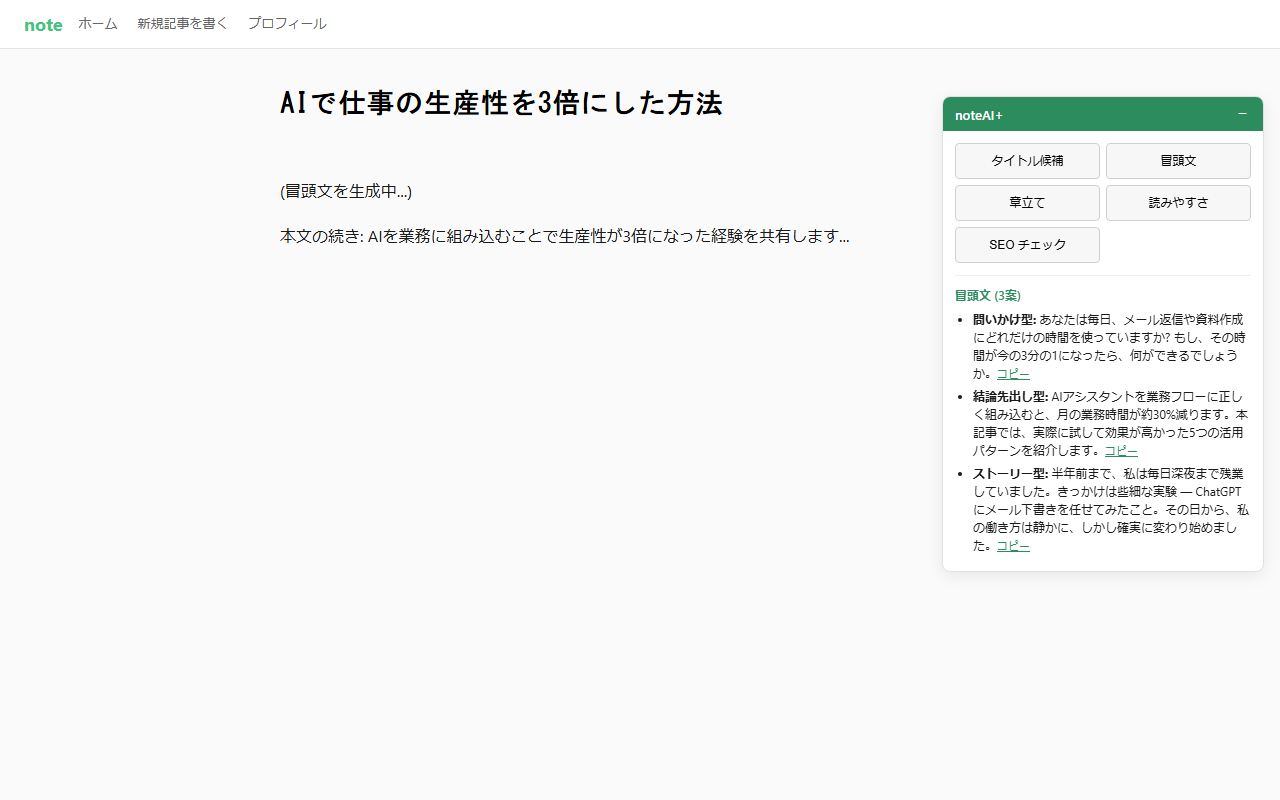The image size is (1280, 800).
Task: Click the タイトル候補 button
Action: pos(1027,161)
